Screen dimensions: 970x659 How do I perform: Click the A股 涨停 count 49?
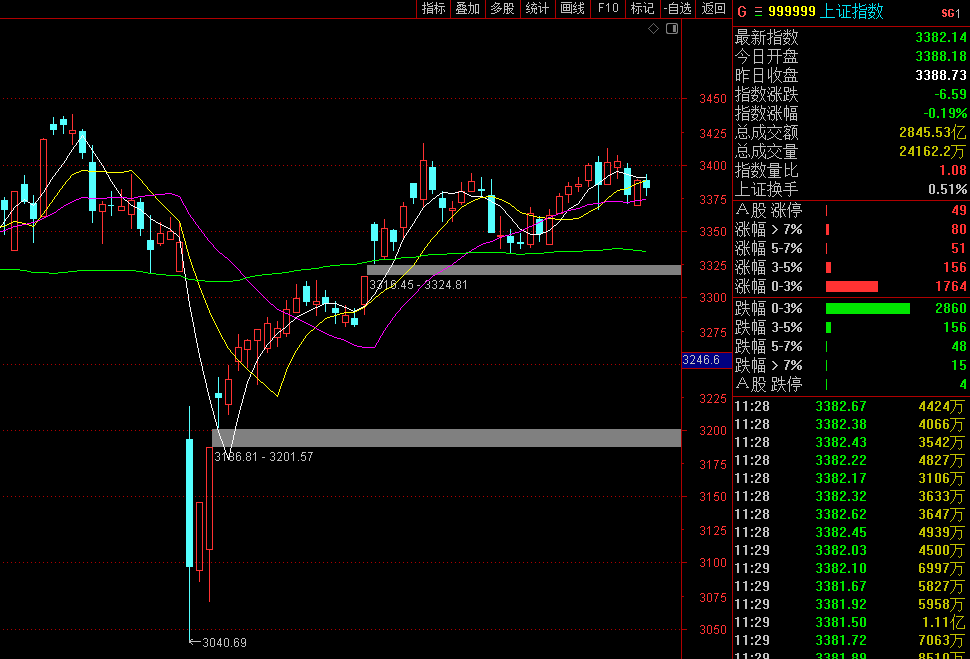click(x=959, y=210)
